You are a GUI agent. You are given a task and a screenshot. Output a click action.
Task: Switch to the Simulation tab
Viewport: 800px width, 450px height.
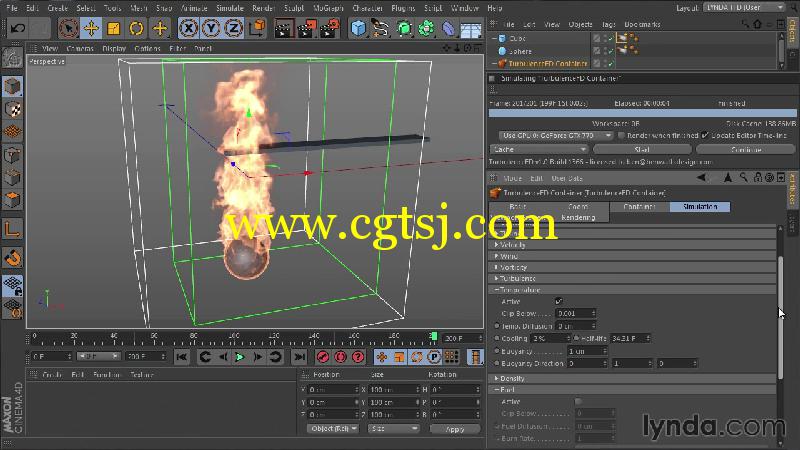click(700, 207)
